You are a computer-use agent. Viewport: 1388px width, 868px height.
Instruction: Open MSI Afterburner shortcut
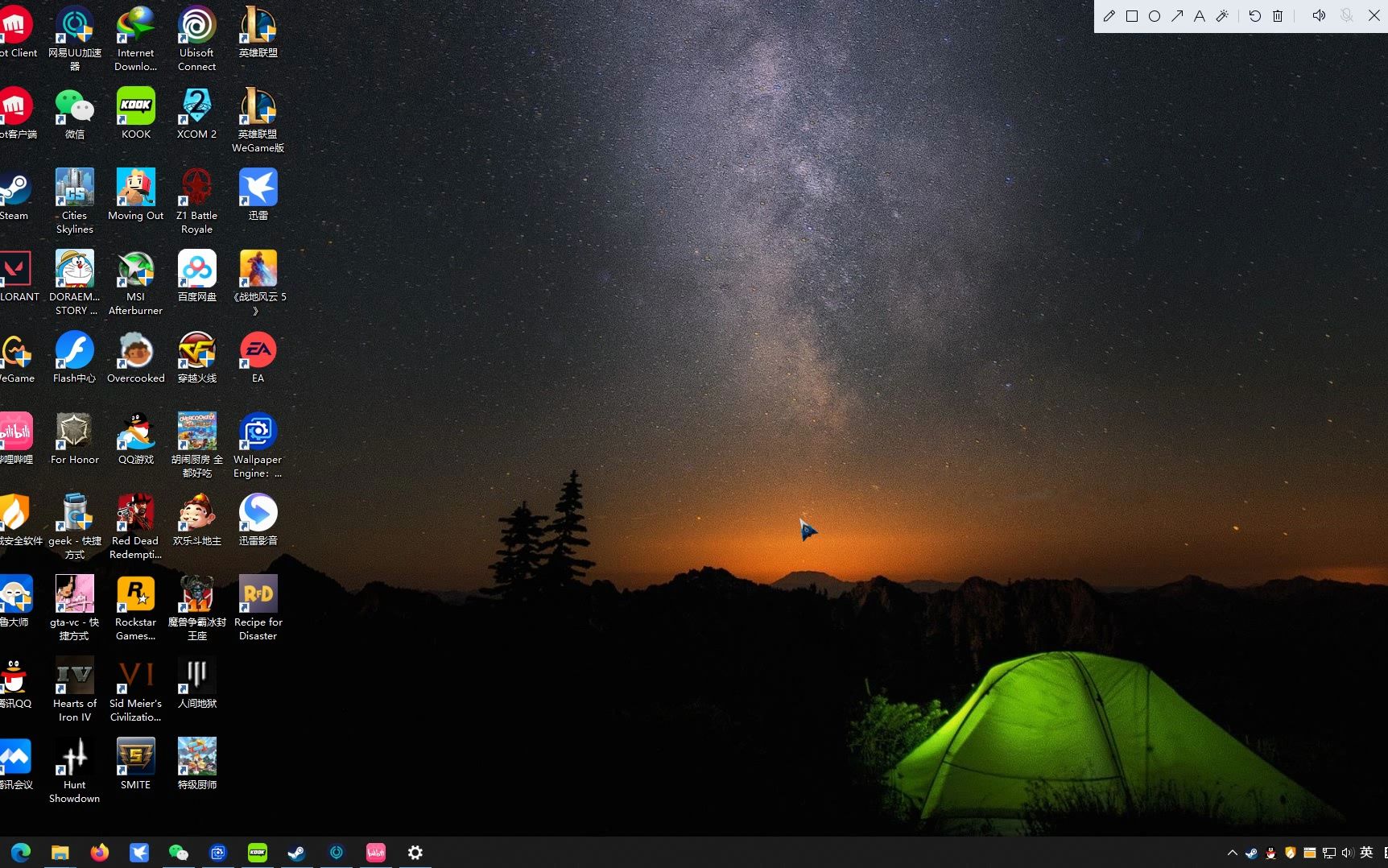click(x=136, y=283)
